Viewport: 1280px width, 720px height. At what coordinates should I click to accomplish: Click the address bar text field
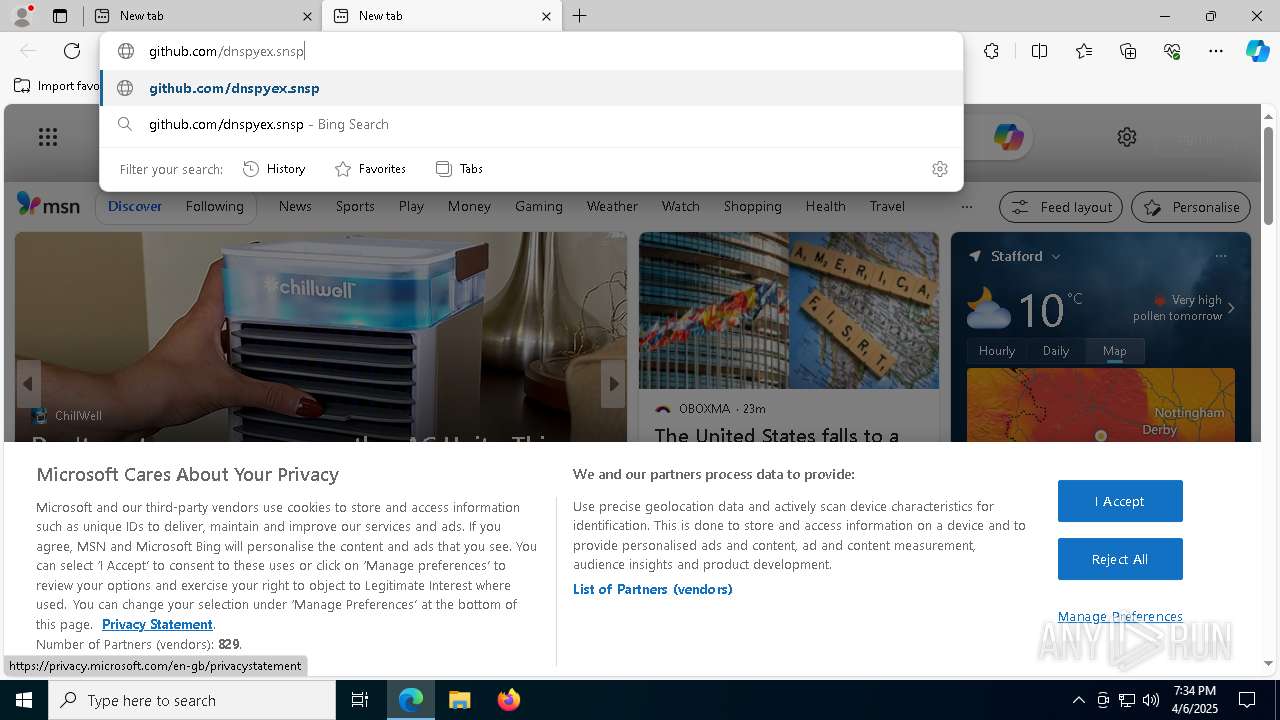pyautogui.click(x=530, y=51)
